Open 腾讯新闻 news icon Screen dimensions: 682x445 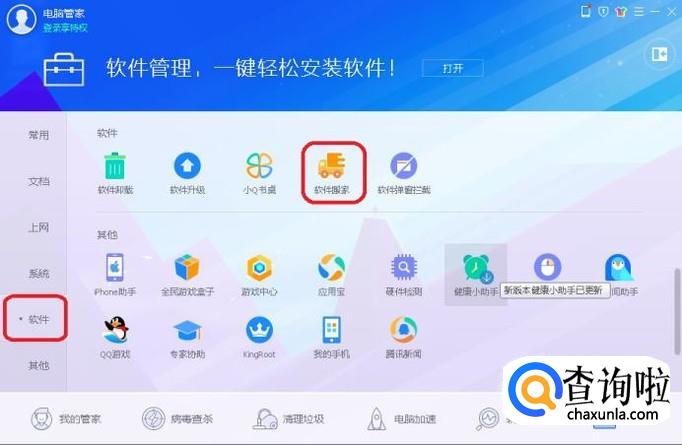pyautogui.click(x=404, y=330)
